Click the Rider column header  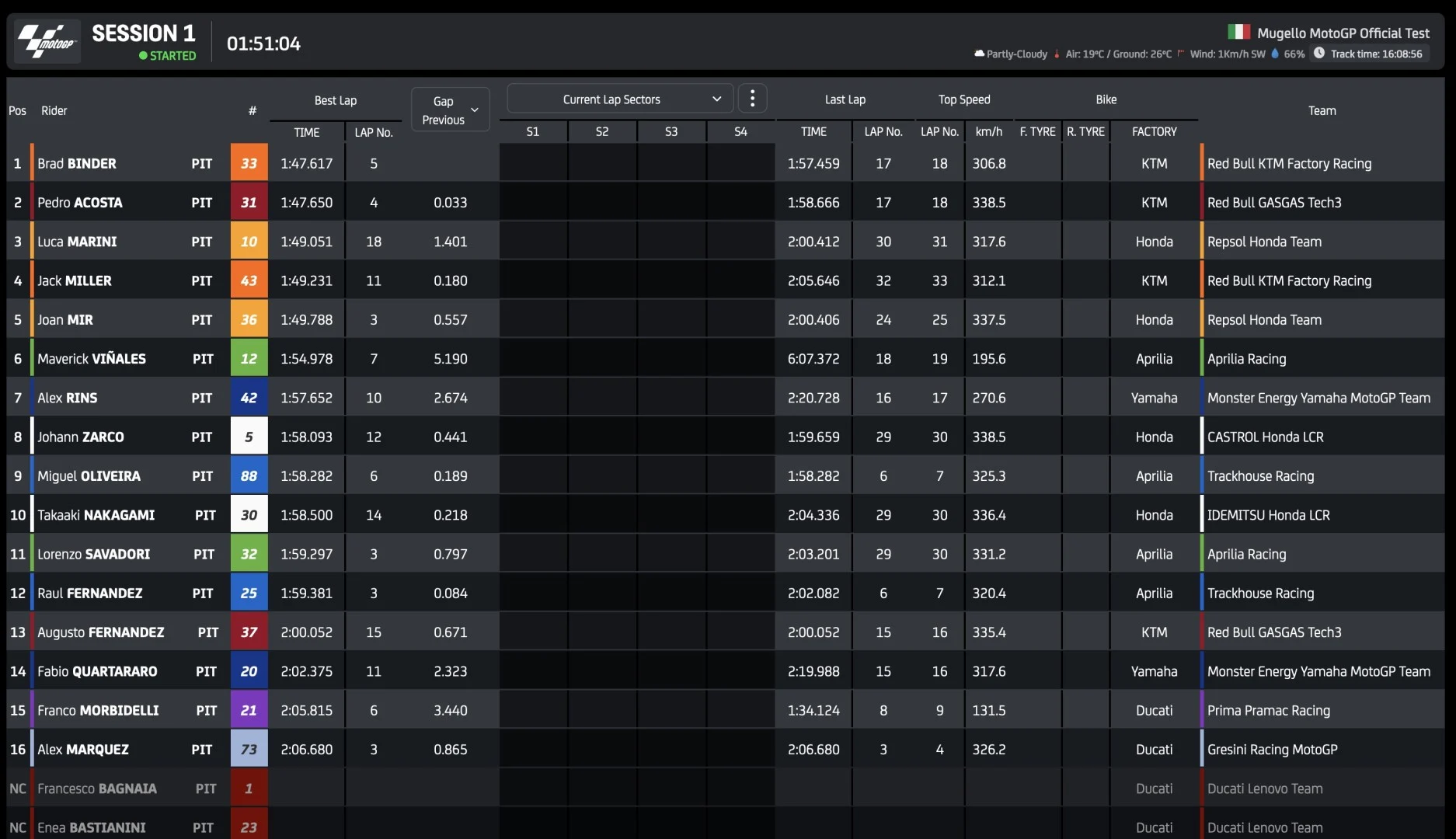coord(54,110)
